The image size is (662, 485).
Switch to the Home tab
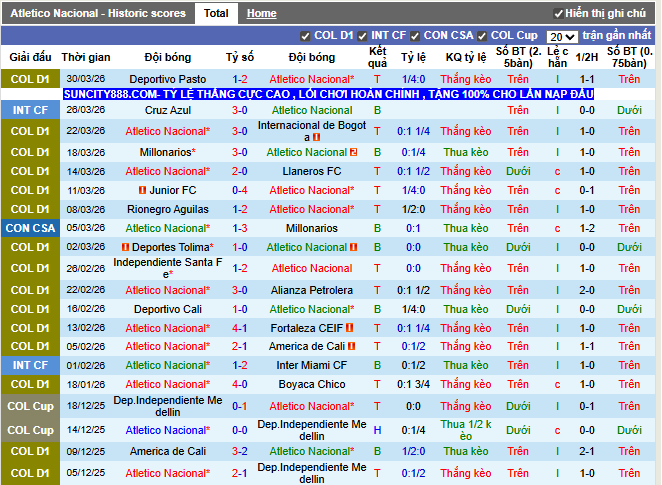262,14
